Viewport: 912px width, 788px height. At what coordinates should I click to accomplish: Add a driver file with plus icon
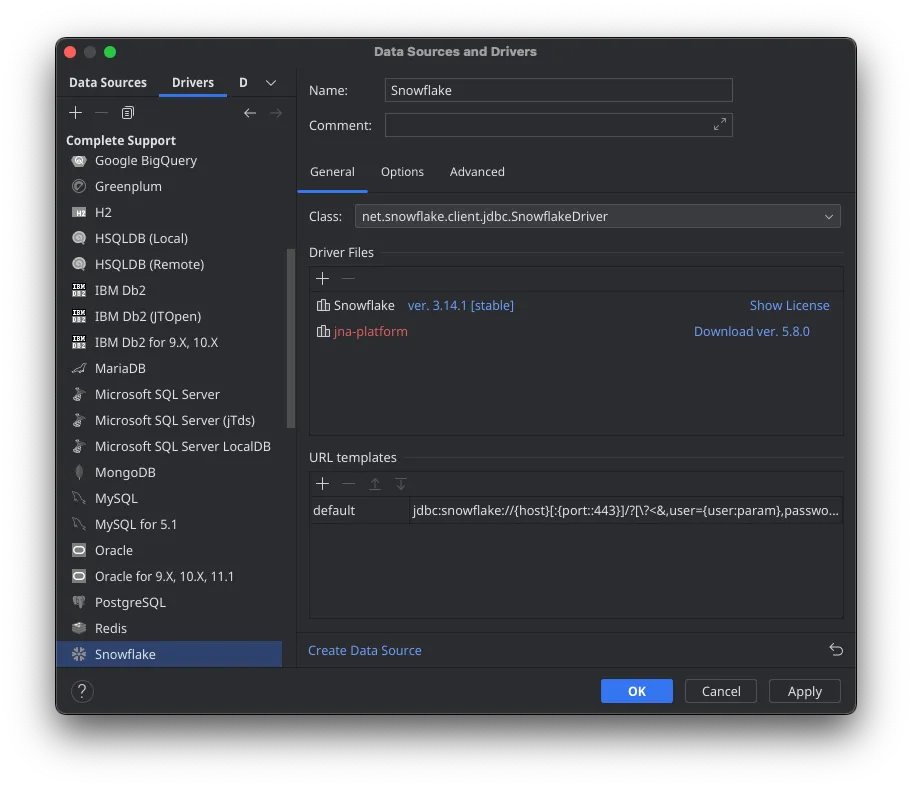point(322,279)
